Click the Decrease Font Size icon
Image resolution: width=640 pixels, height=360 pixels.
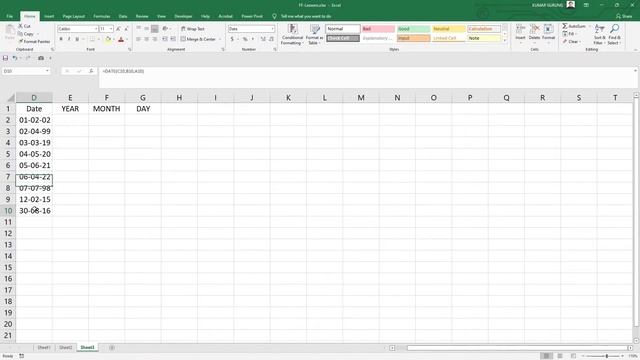pos(126,29)
